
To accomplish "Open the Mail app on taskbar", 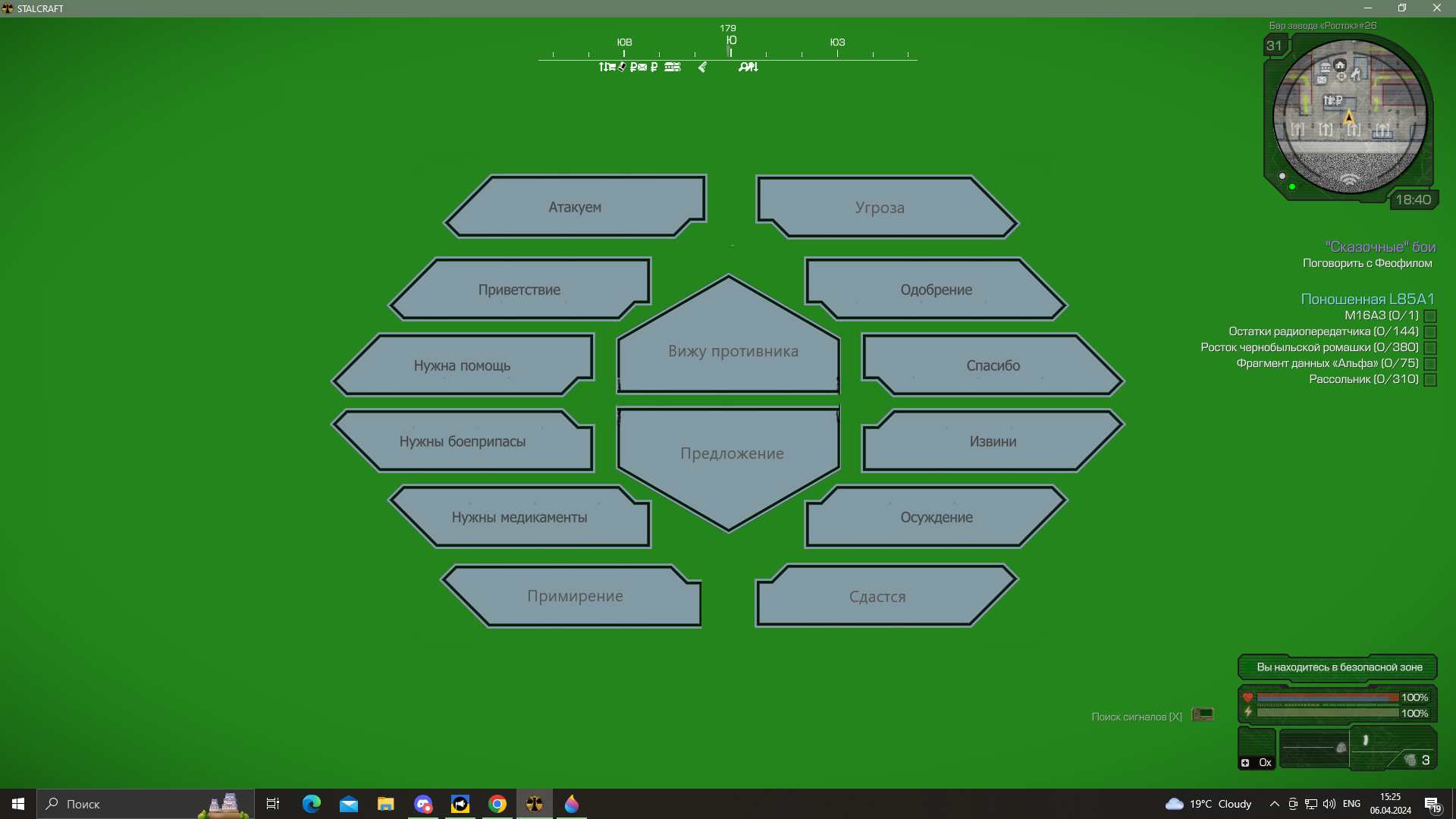I will pyautogui.click(x=349, y=804).
